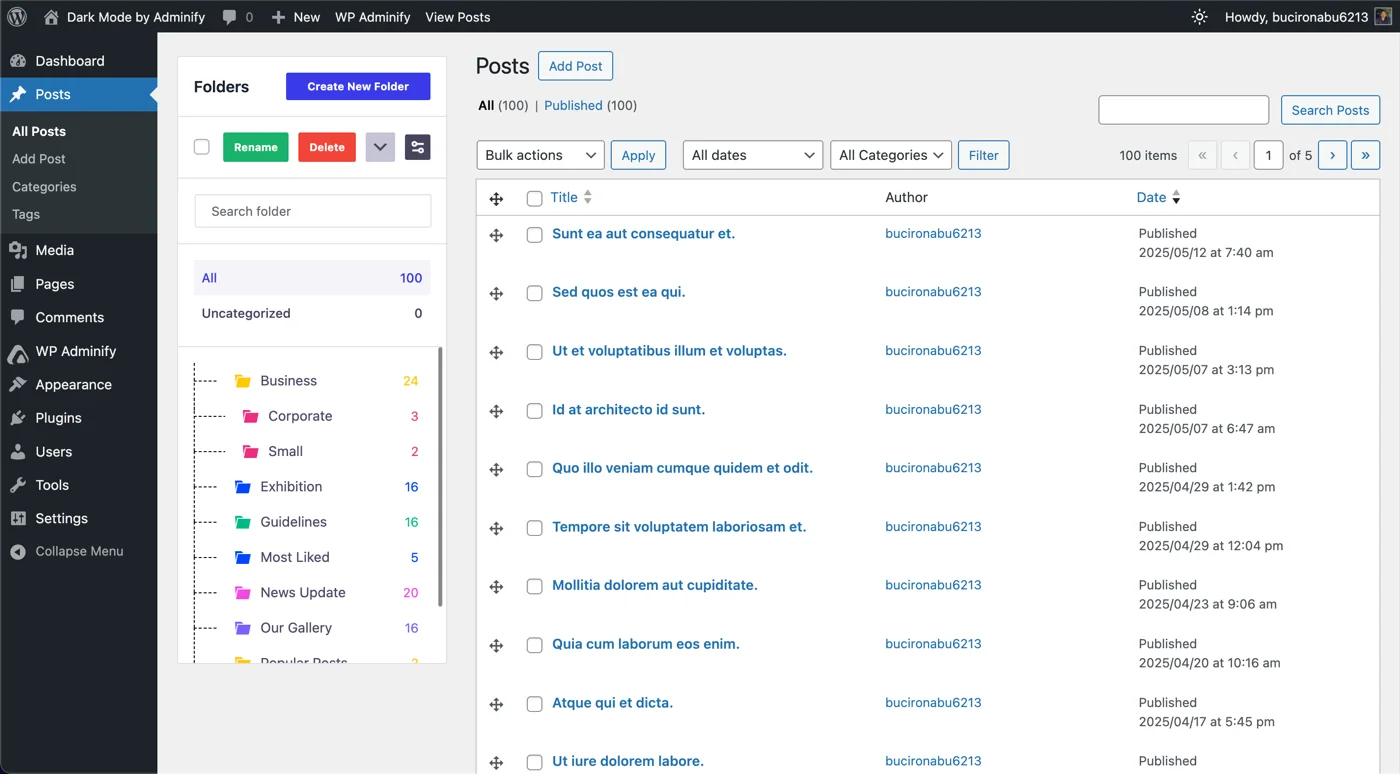1400x774 pixels.
Task: Select the checkbox in the Folders panel
Action: point(201,146)
